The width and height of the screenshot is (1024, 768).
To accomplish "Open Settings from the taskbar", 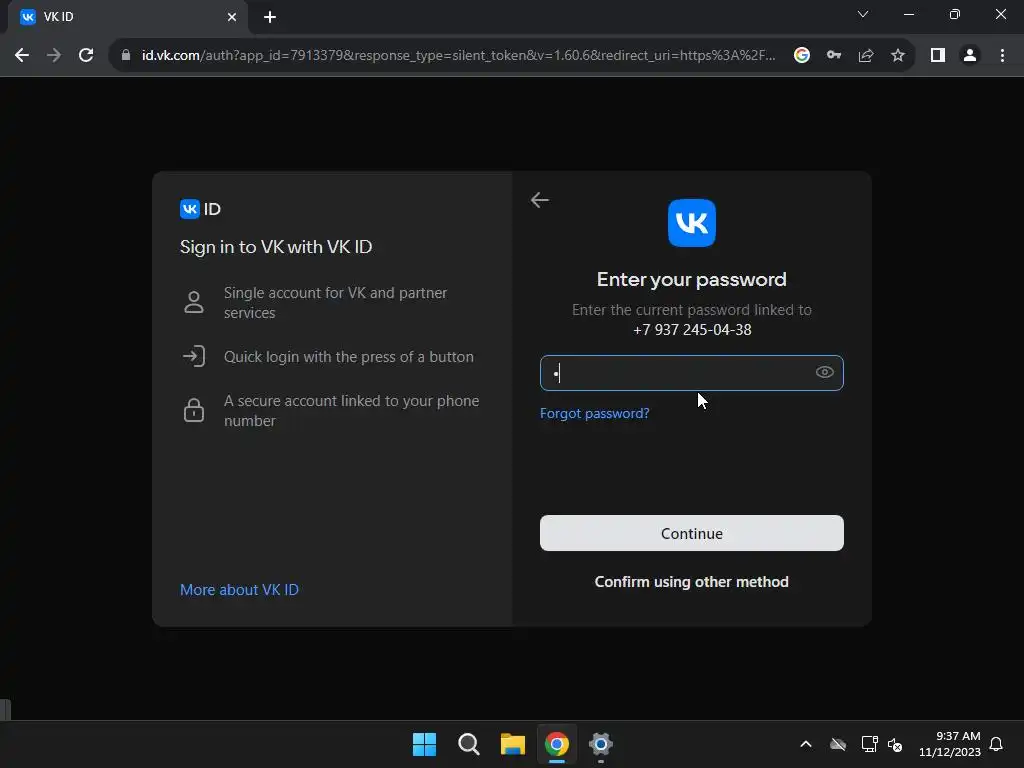I will [x=601, y=744].
